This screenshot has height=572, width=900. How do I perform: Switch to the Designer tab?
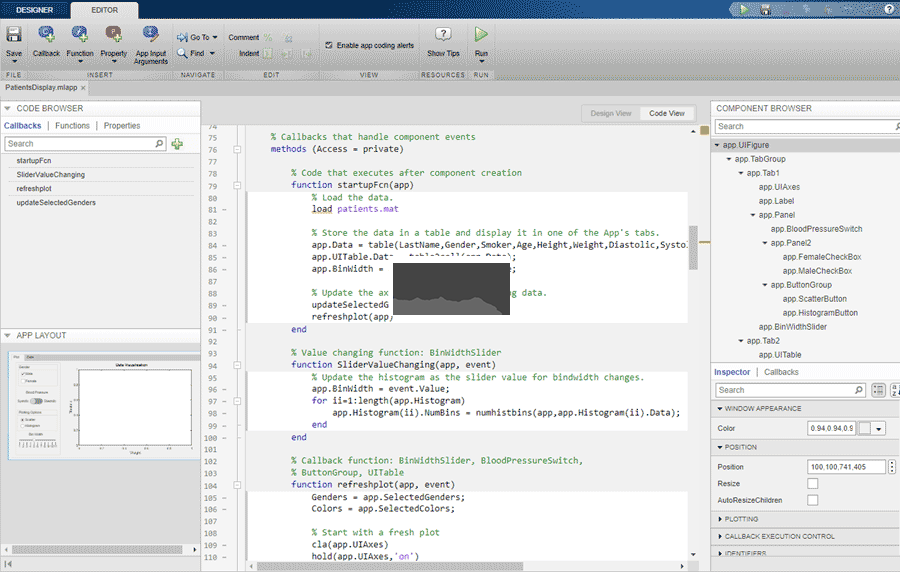coord(35,9)
